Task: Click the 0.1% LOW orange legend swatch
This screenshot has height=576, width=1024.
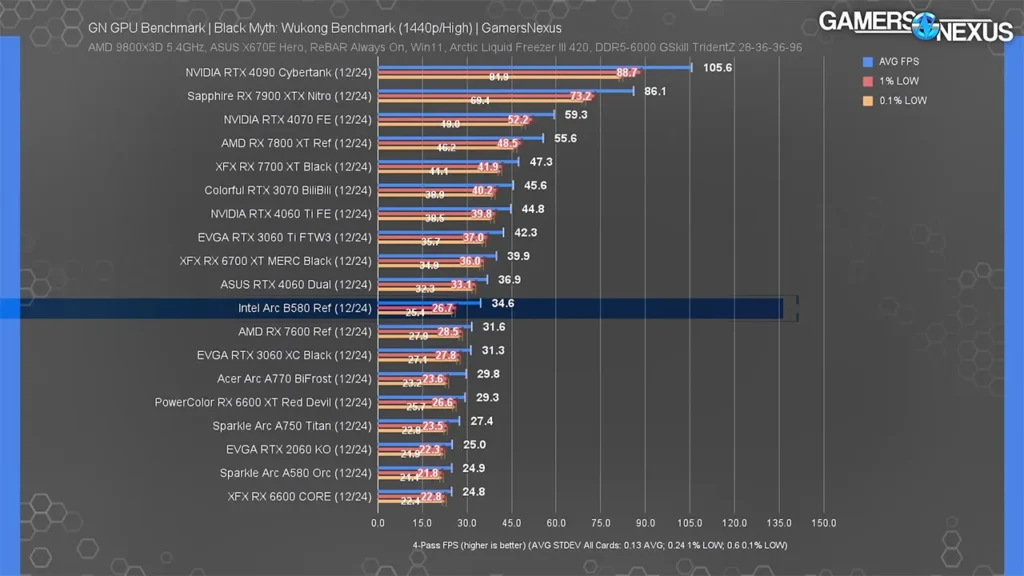Action: pyautogui.click(x=868, y=101)
